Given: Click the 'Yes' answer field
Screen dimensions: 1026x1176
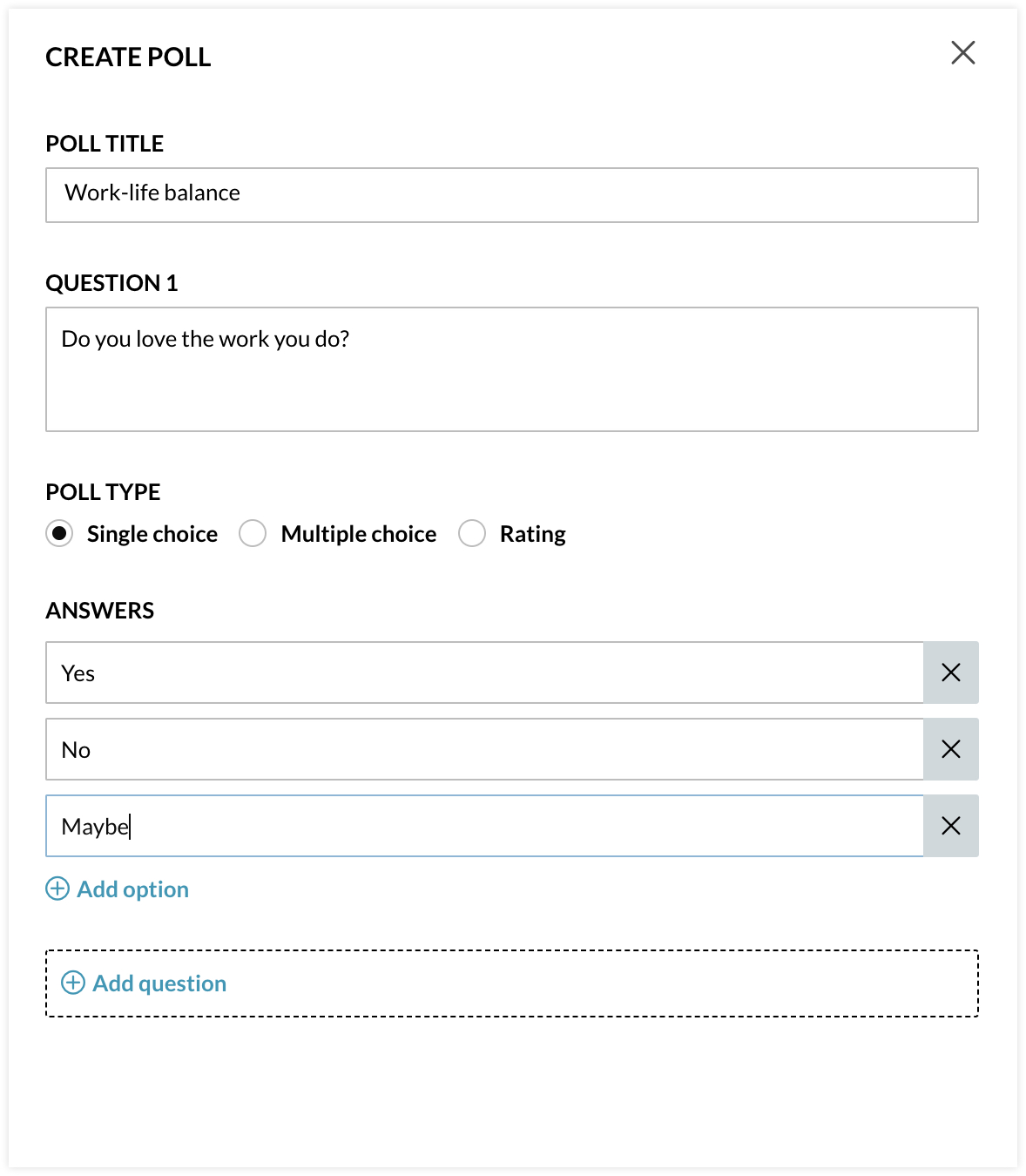Looking at the screenshot, I should pos(484,672).
